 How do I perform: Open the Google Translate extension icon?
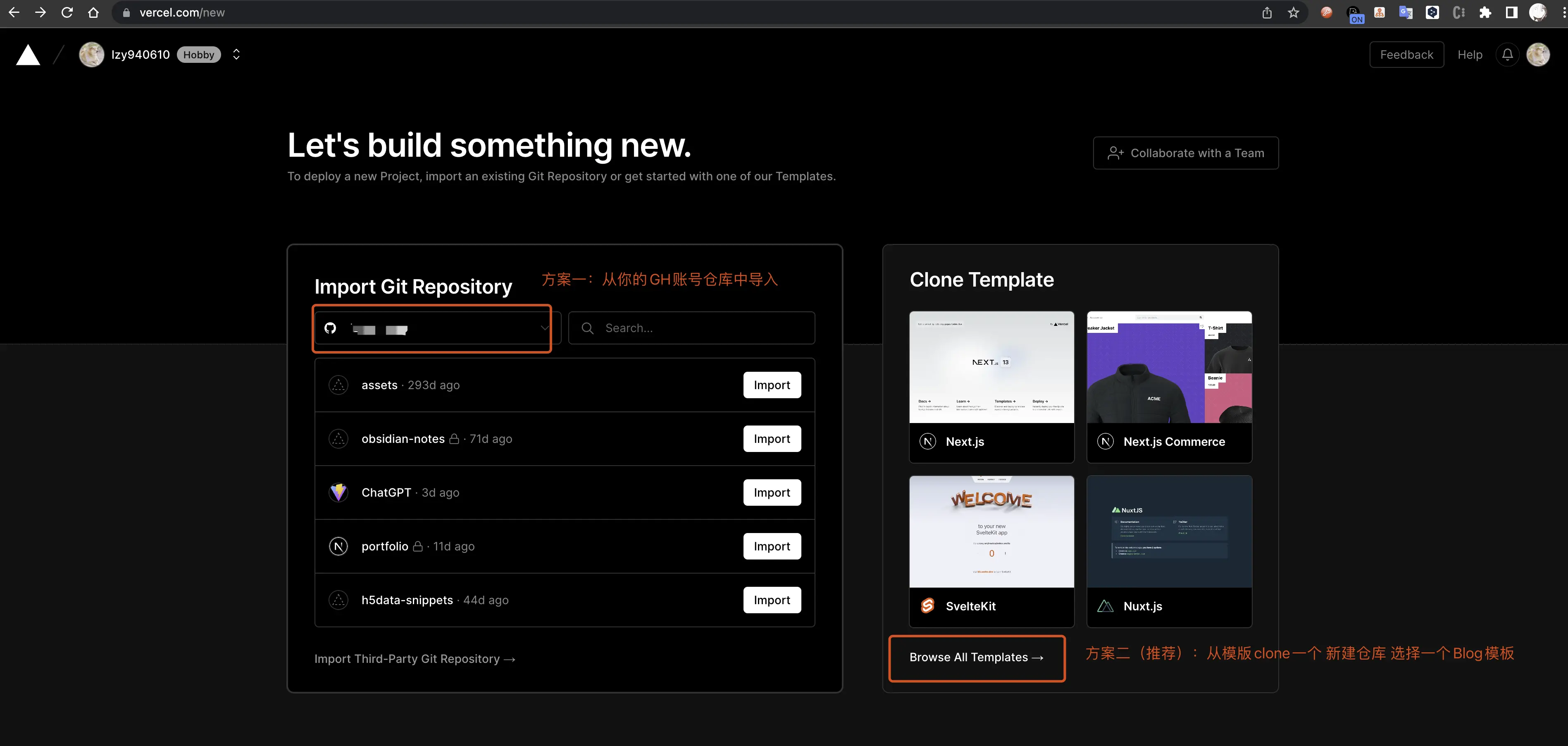[1406, 12]
